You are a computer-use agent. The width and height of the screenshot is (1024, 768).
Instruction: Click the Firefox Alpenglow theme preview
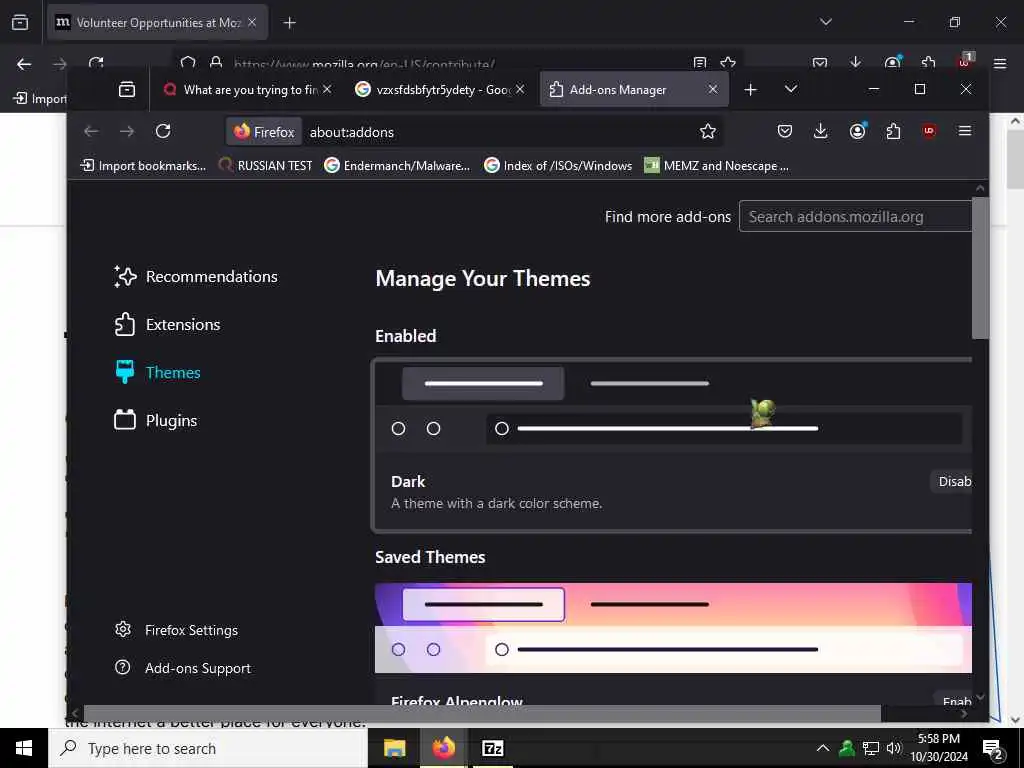(x=673, y=628)
